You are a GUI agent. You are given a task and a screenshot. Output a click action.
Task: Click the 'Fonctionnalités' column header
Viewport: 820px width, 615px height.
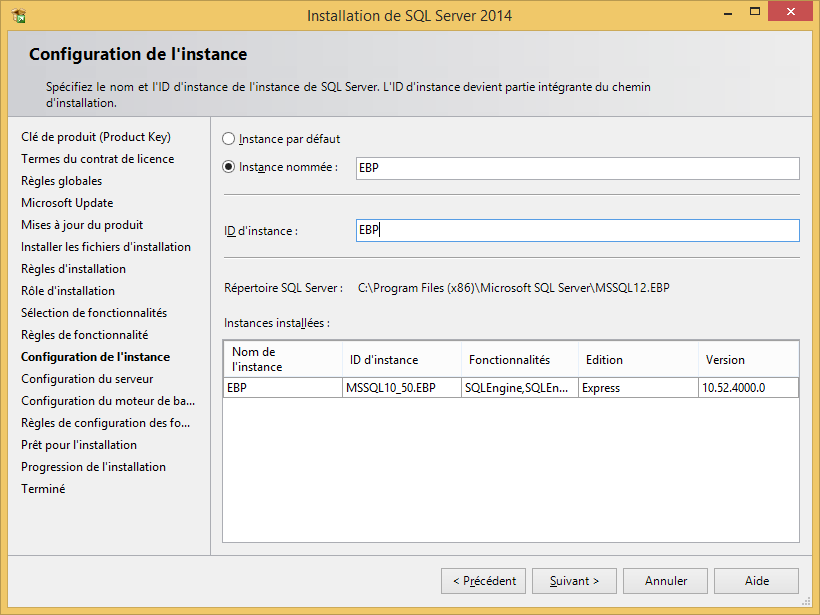[x=520, y=359]
